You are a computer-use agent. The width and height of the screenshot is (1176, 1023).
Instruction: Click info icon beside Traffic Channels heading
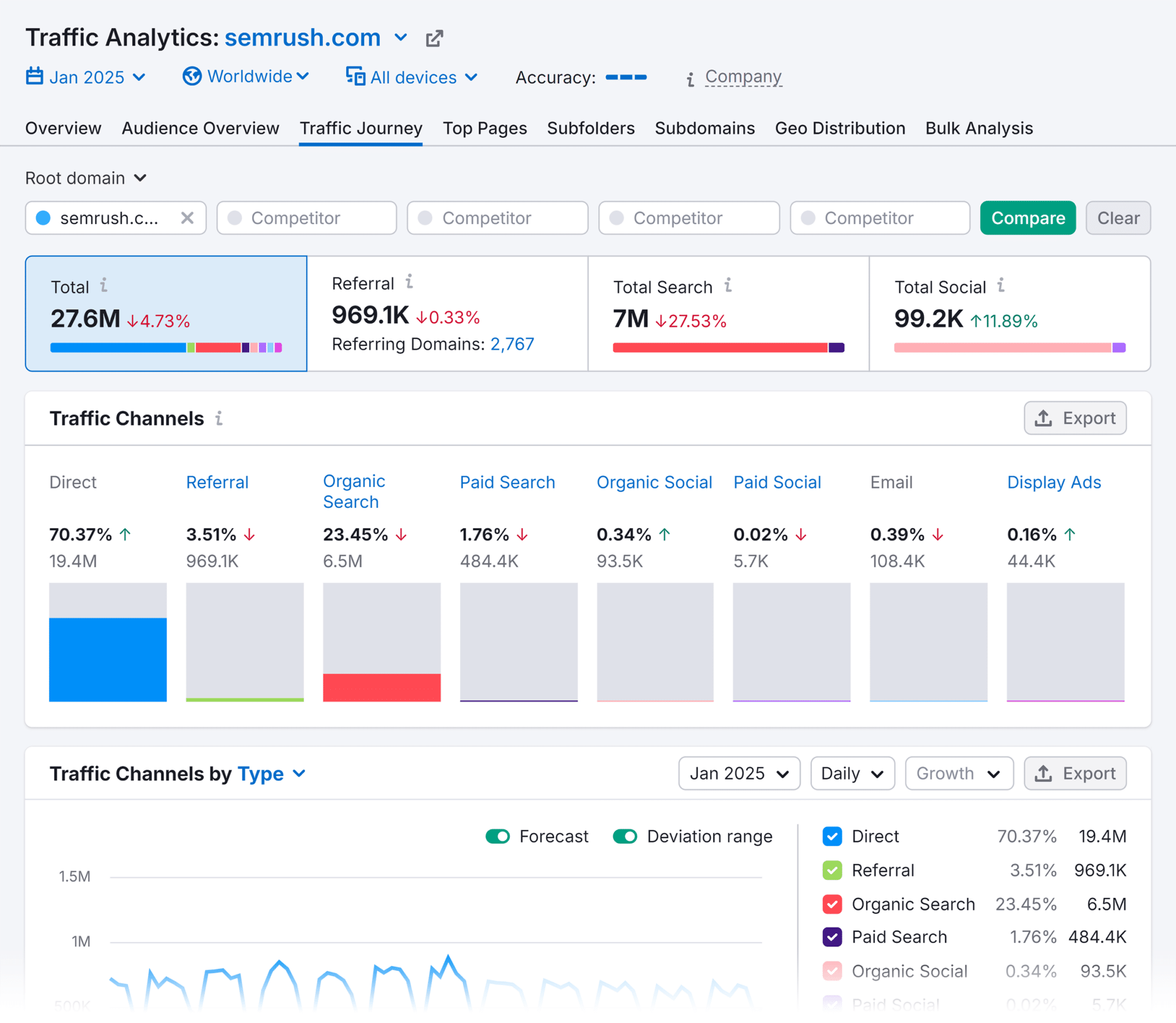point(219,418)
